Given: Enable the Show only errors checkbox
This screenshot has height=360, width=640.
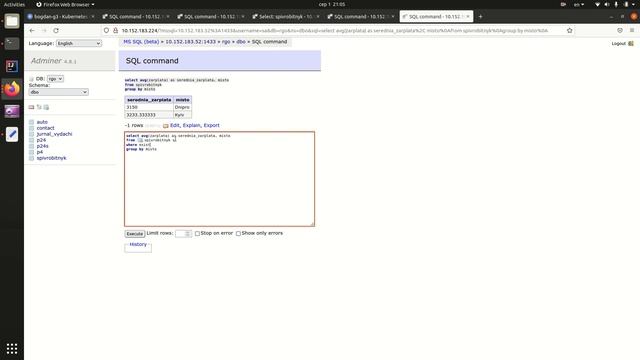Looking at the screenshot, I should tap(238, 233).
